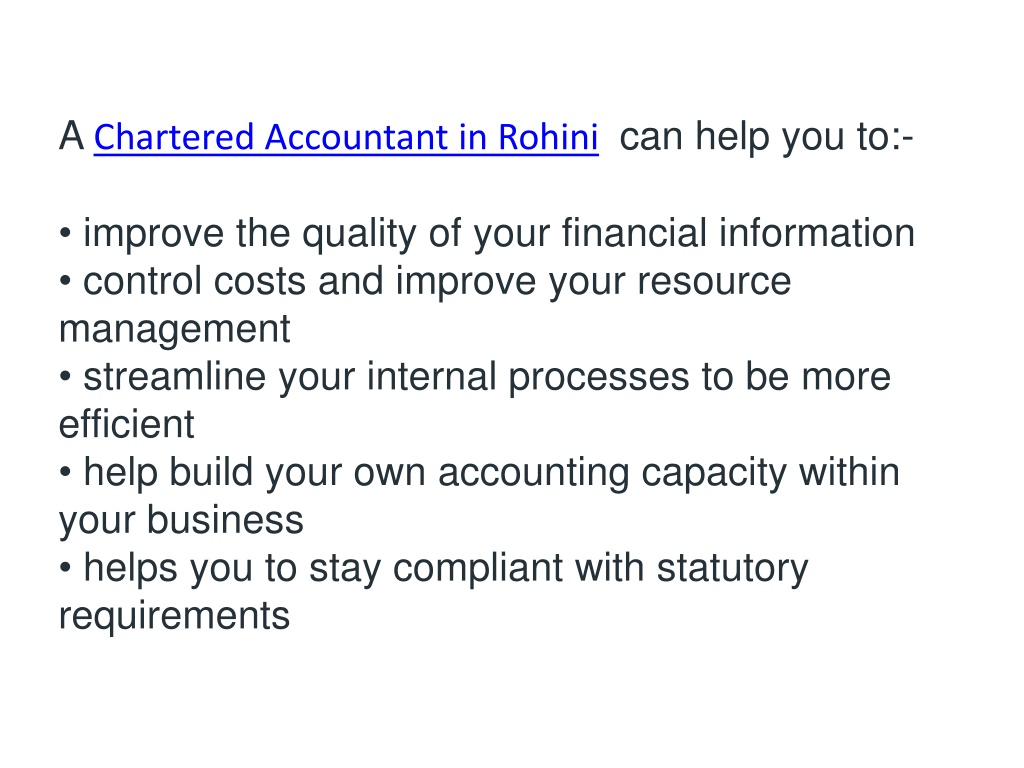Image resolution: width=1024 pixels, height=768 pixels.
Task: Click the text 'your business'
Action: tap(182, 520)
